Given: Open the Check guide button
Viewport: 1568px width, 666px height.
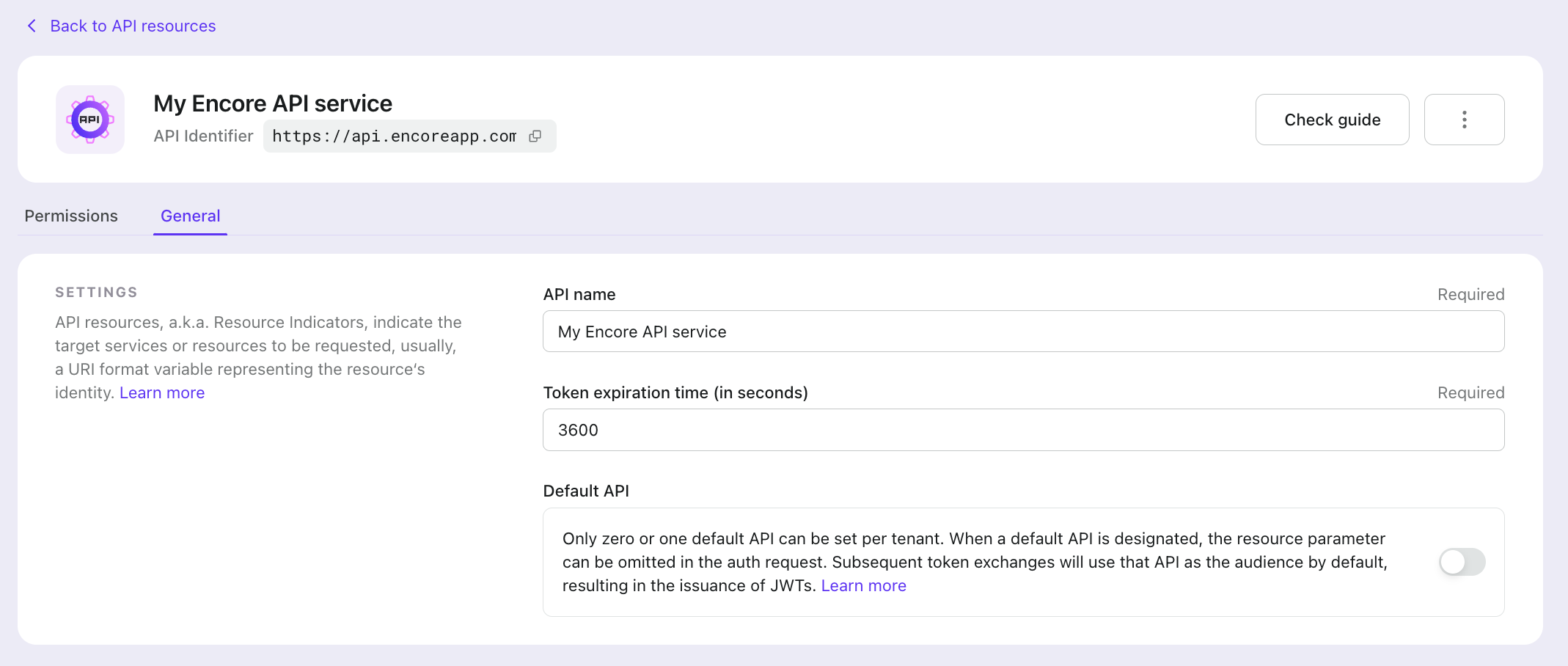Looking at the screenshot, I should coord(1332,120).
